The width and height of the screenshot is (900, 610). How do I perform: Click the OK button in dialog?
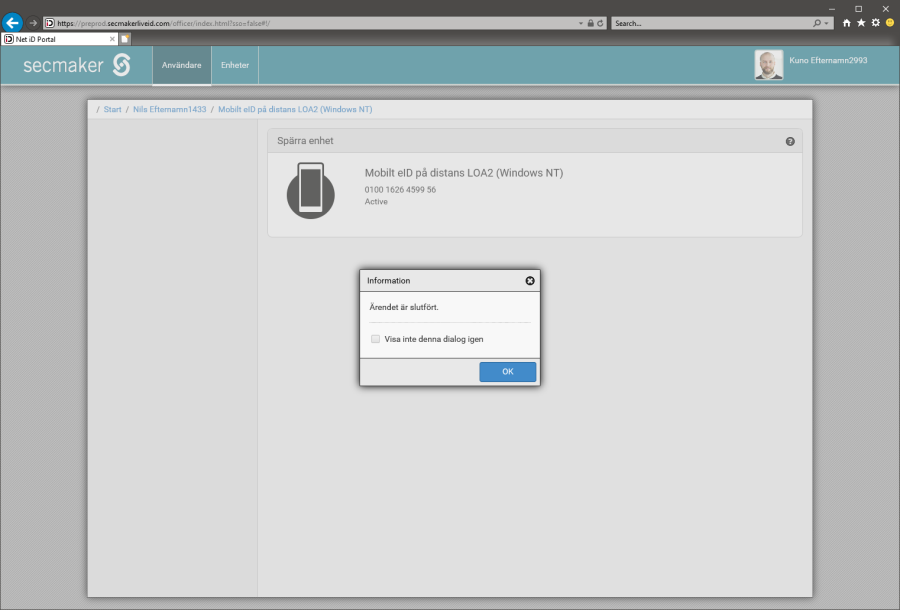pyautogui.click(x=507, y=372)
